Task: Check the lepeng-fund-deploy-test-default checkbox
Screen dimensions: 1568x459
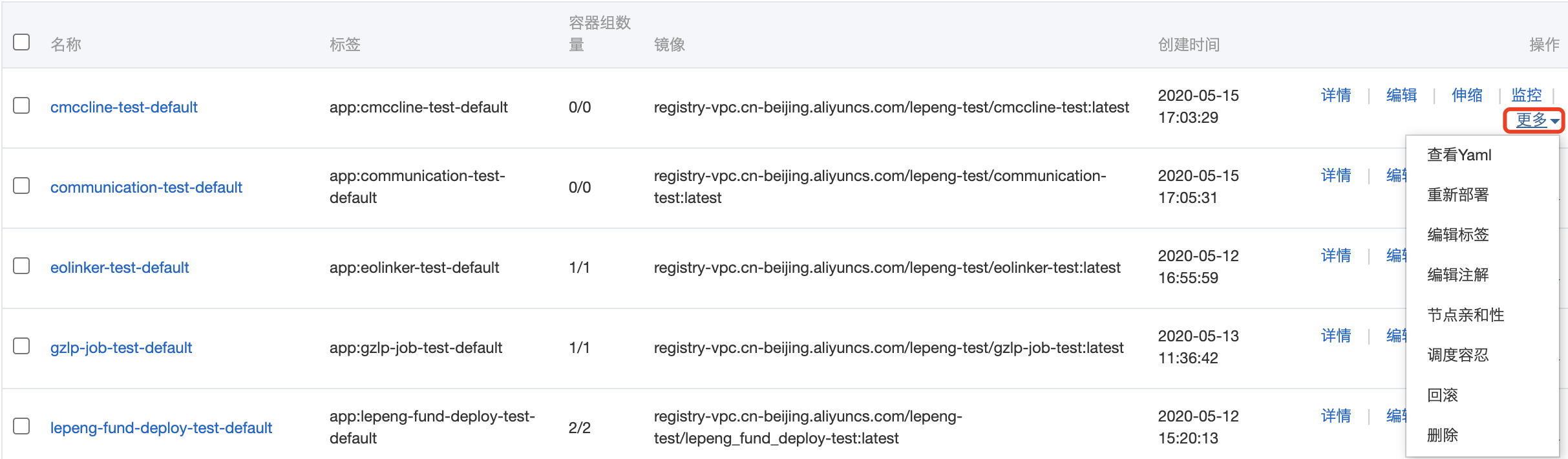Action: (21, 426)
